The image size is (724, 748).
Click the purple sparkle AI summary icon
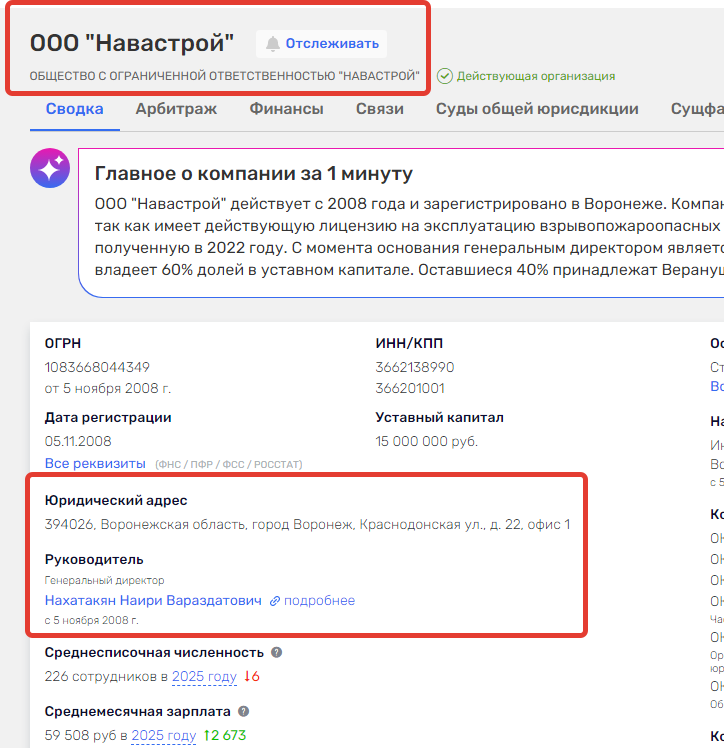point(50,167)
